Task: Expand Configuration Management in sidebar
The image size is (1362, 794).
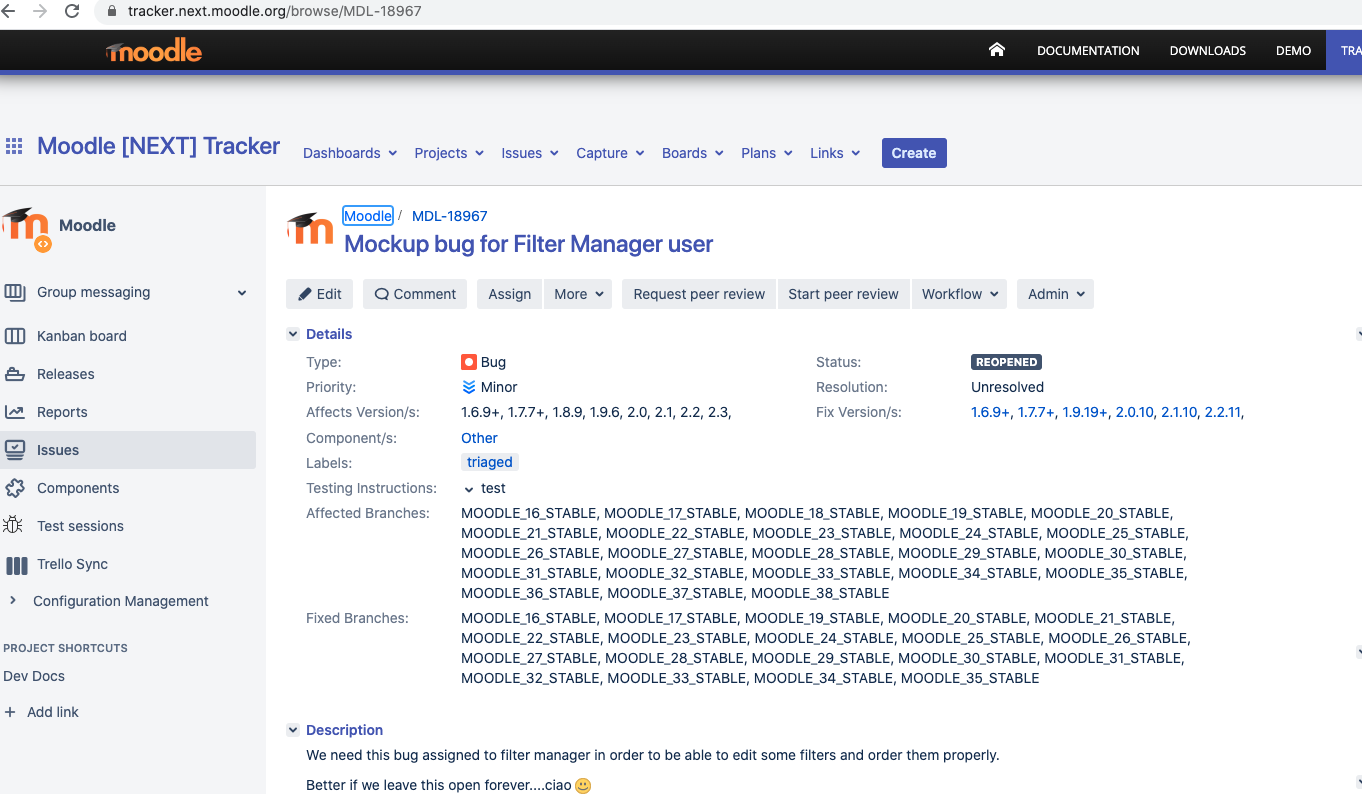Action: 13,600
